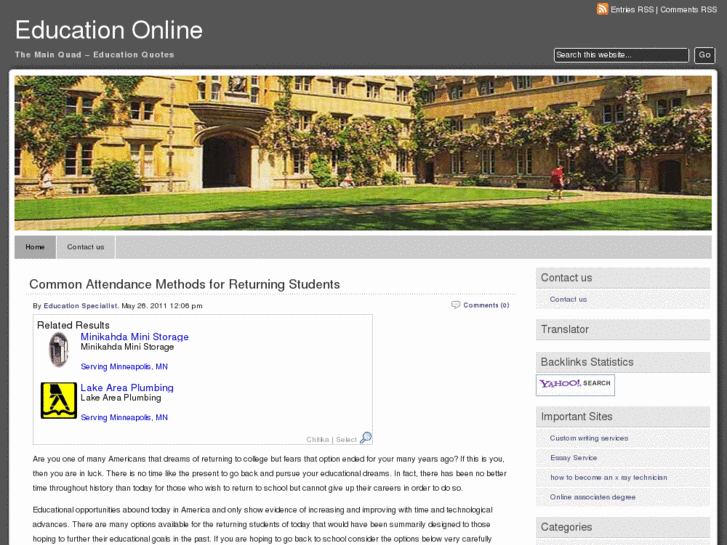Click the Contact us sidebar heading
Viewport: 727px width, 545px height.
tap(566, 278)
